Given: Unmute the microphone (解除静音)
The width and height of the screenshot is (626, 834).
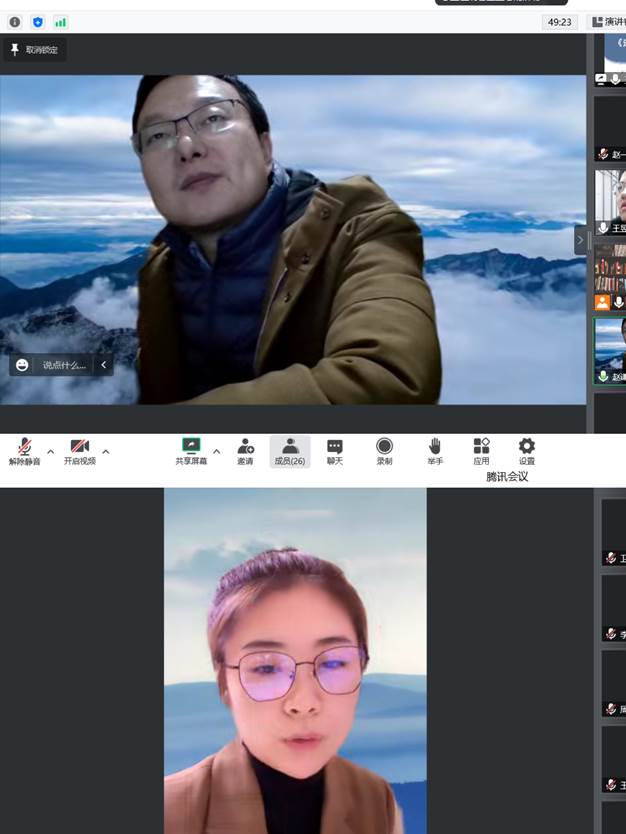Looking at the screenshot, I should 24,450.
